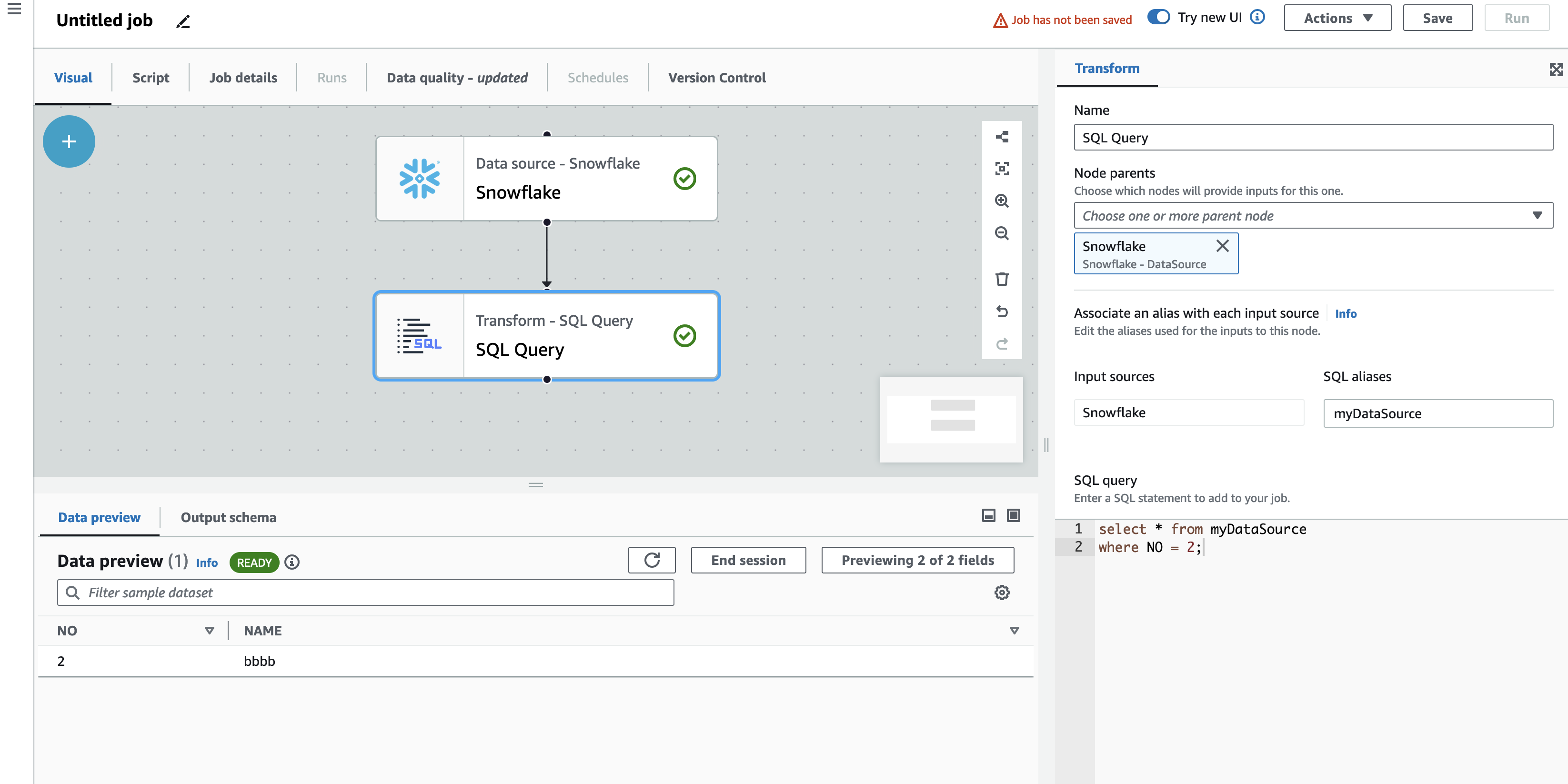Remove Snowflake from node parents

pyautogui.click(x=1222, y=246)
